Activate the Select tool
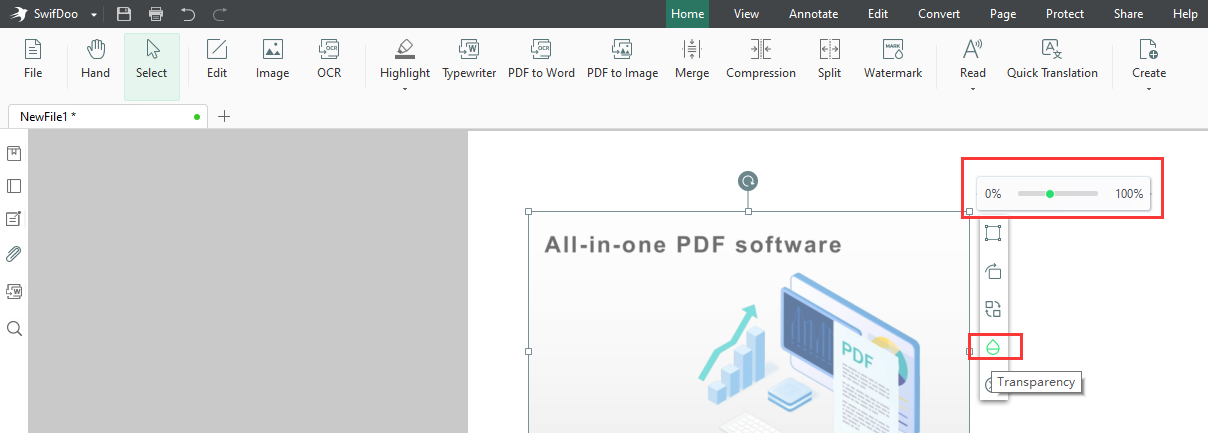The height and width of the screenshot is (433, 1208). point(152,66)
